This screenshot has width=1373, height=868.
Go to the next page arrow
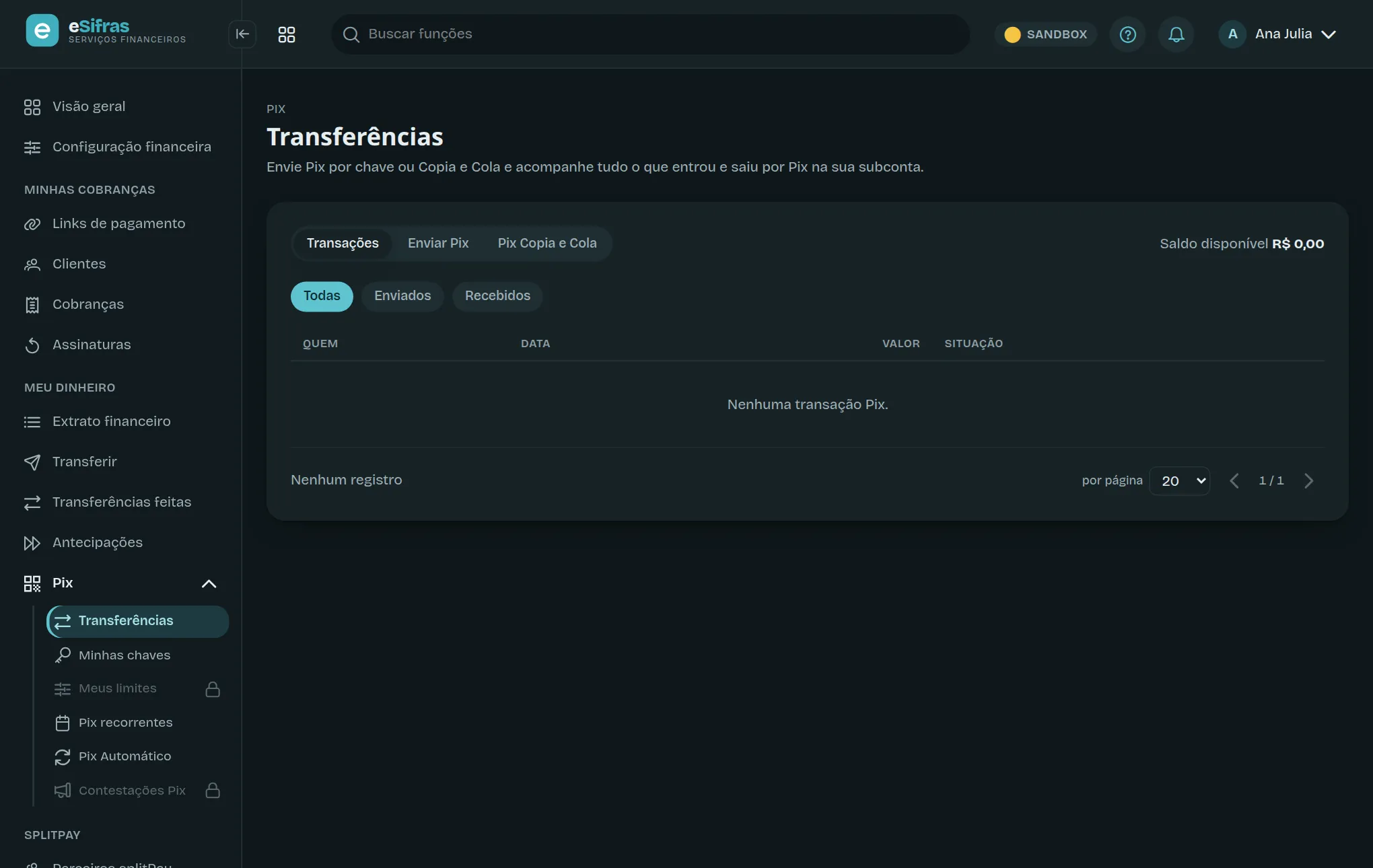[x=1308, y=480]
